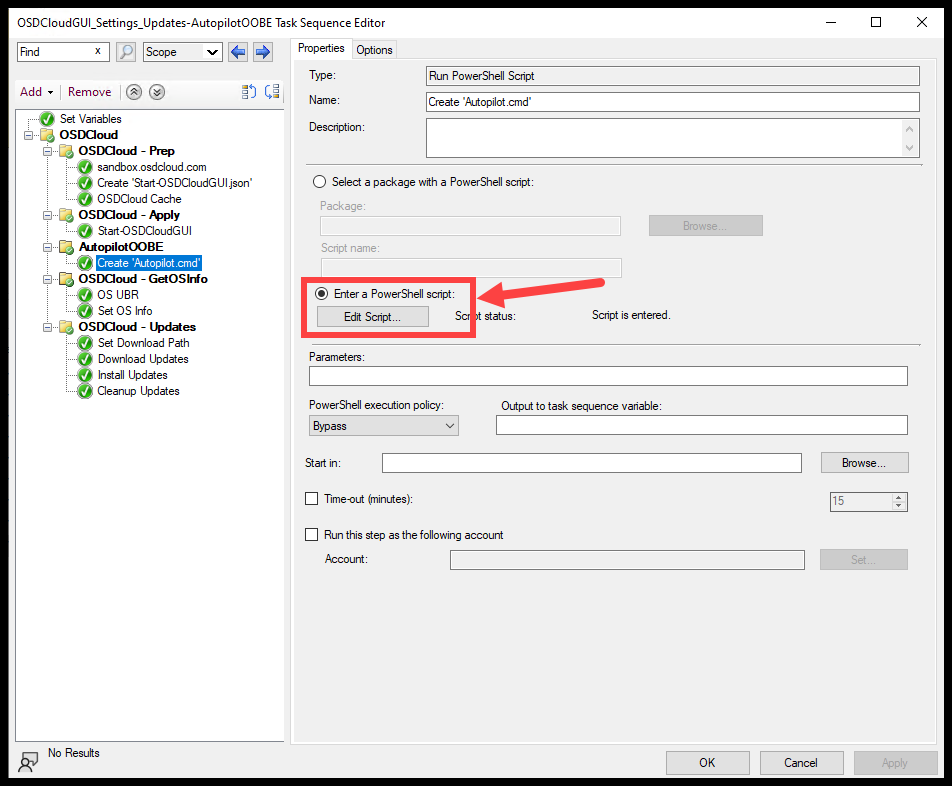Click the x to clear the Find field

pyautogui.click(x=99, y=51)
